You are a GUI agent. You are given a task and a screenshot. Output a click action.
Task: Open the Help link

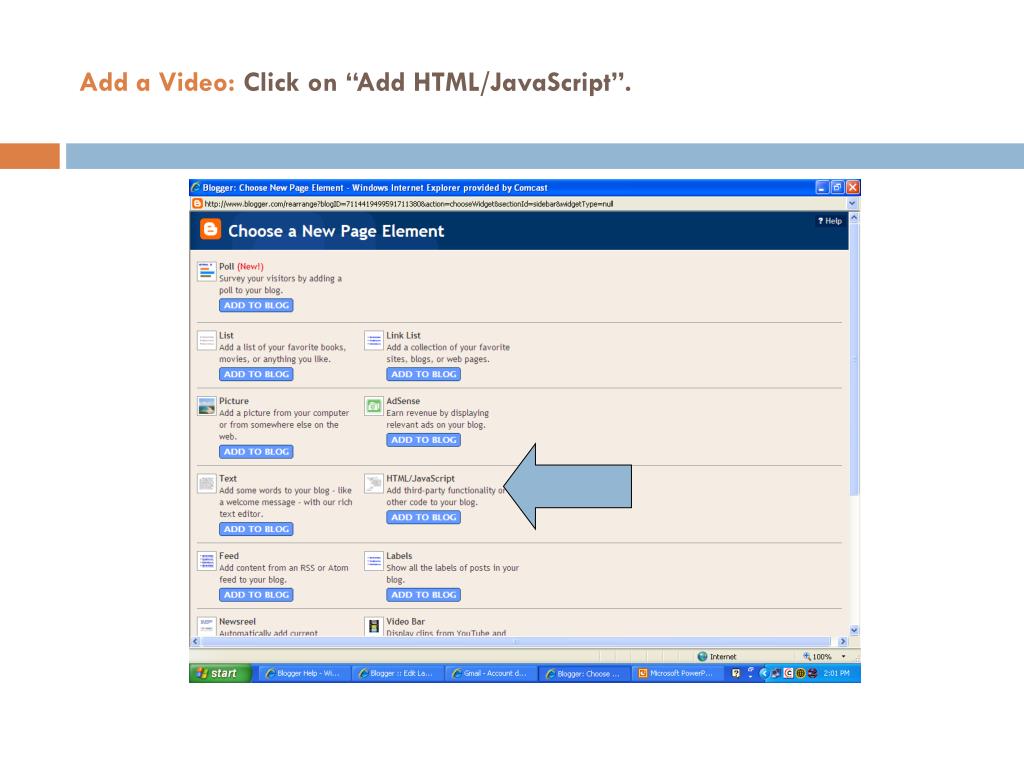(x=829, y=221)
